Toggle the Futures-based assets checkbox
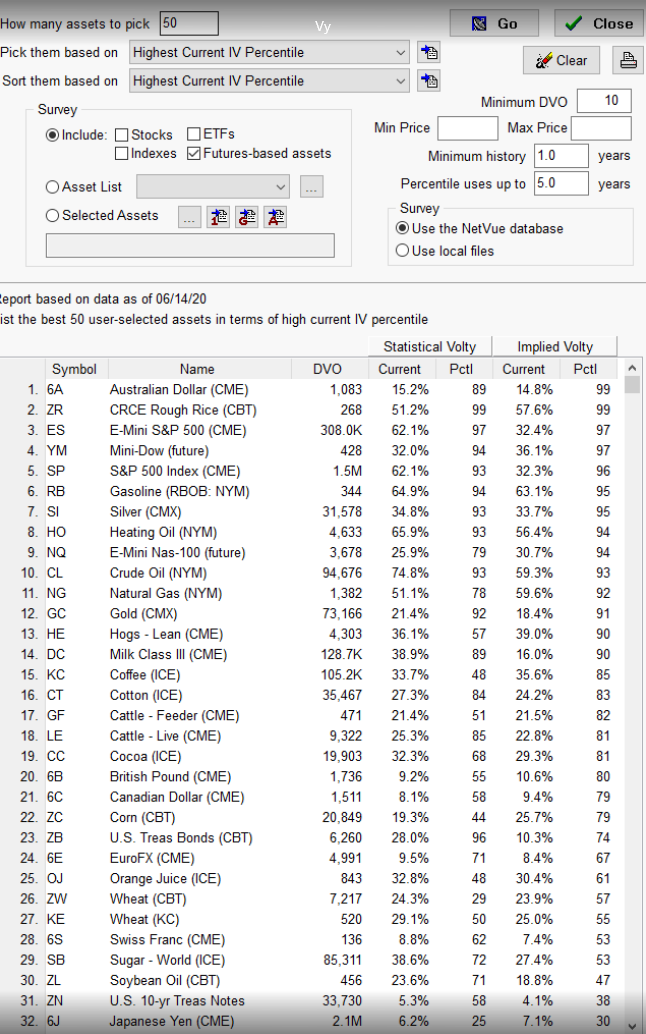This screenshot has width=646, height=1034. tap(194, 154)
